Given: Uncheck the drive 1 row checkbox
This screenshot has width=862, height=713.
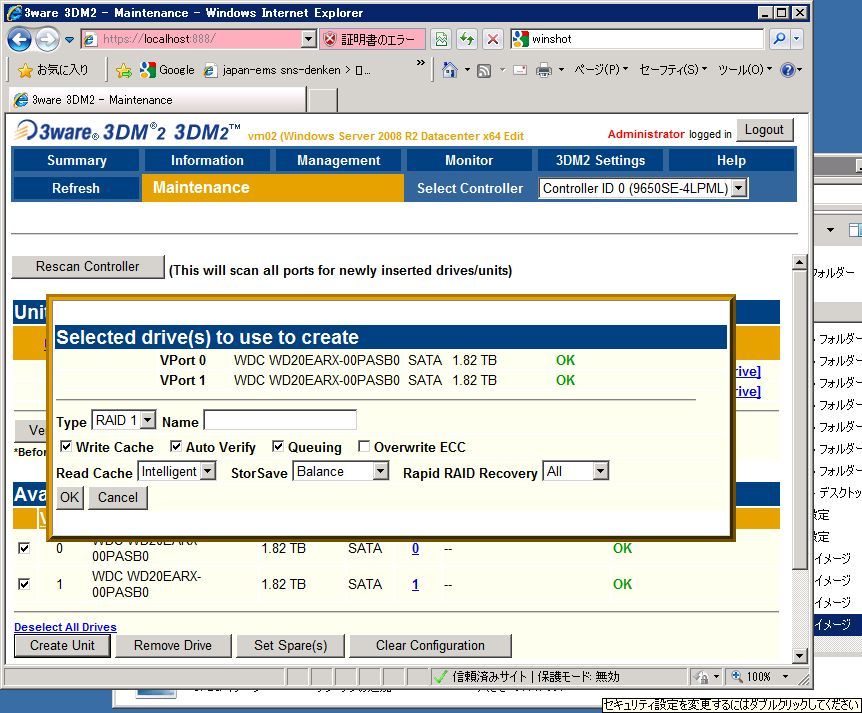Looking at the screenshot, I should 24,584.
